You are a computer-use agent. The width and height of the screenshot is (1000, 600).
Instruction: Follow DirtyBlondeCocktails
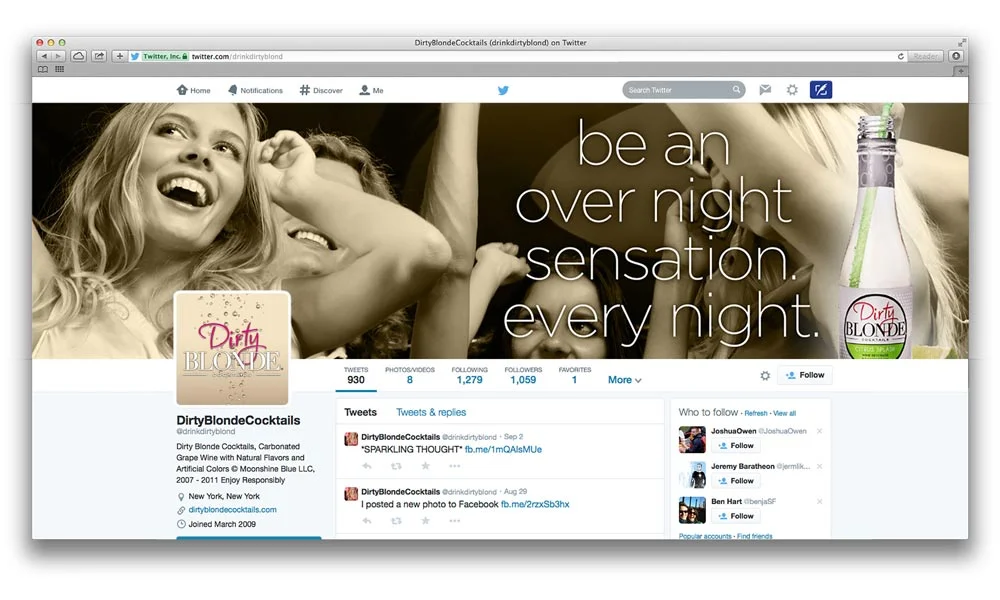[x=805, y=375]
